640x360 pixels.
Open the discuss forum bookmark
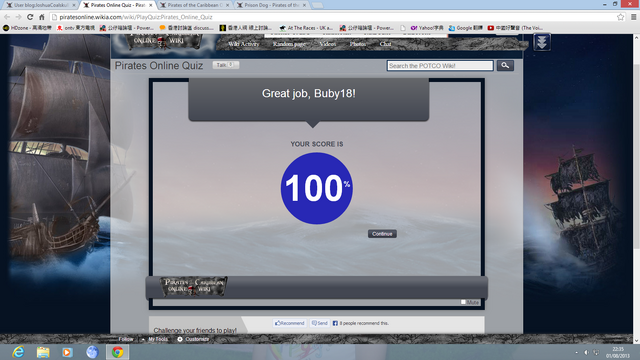[x=187, y=28]
